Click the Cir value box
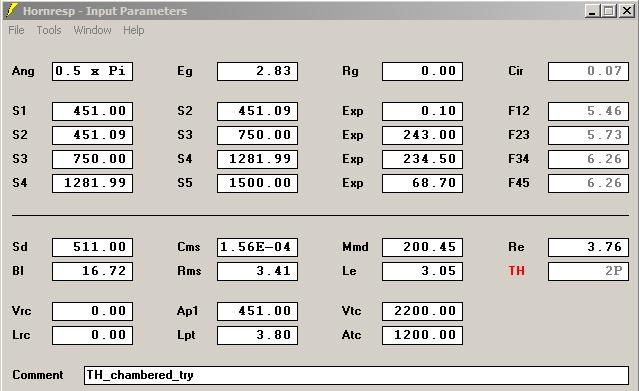639x391 pixels. coord(588,71)
